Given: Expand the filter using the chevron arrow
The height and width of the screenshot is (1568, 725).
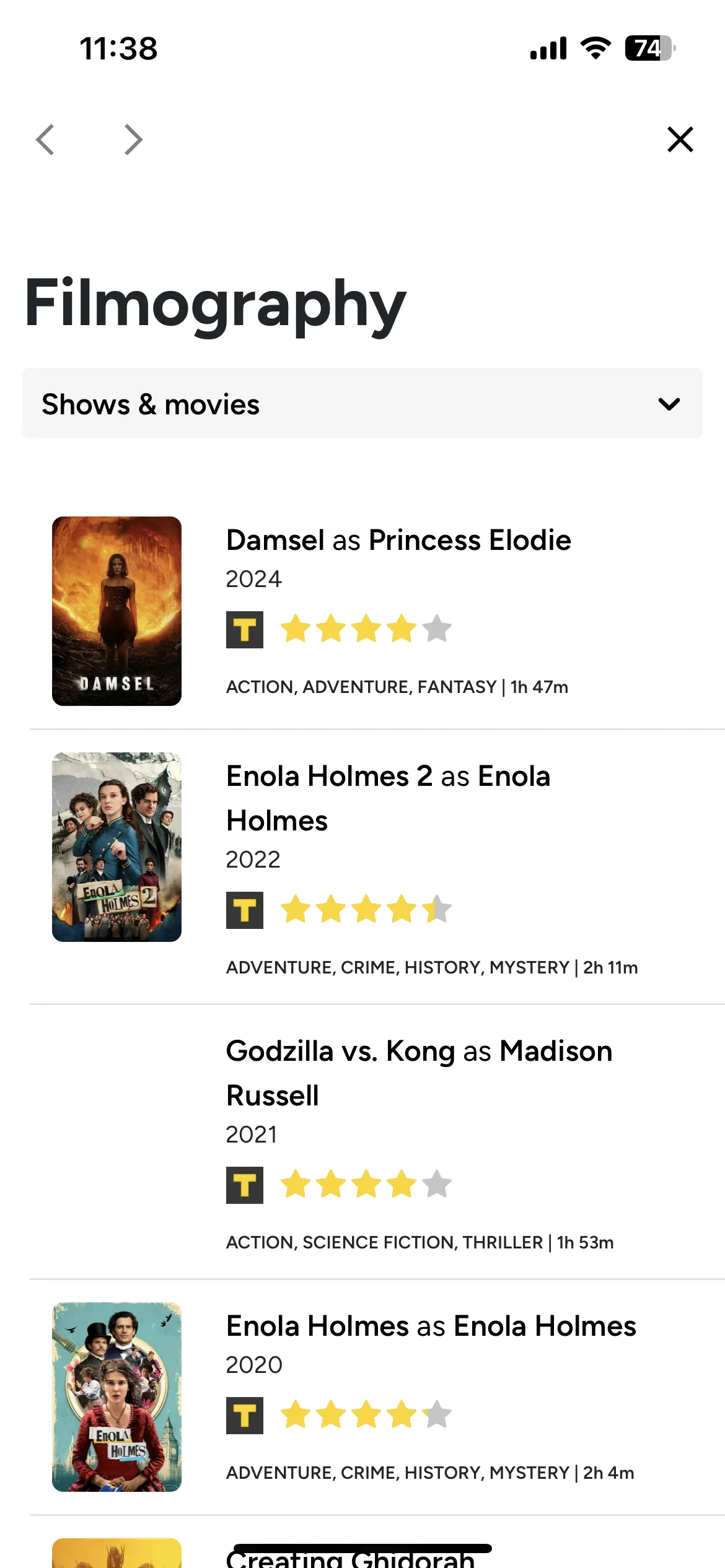Looking at the screenshot, I should coord(669,404).
